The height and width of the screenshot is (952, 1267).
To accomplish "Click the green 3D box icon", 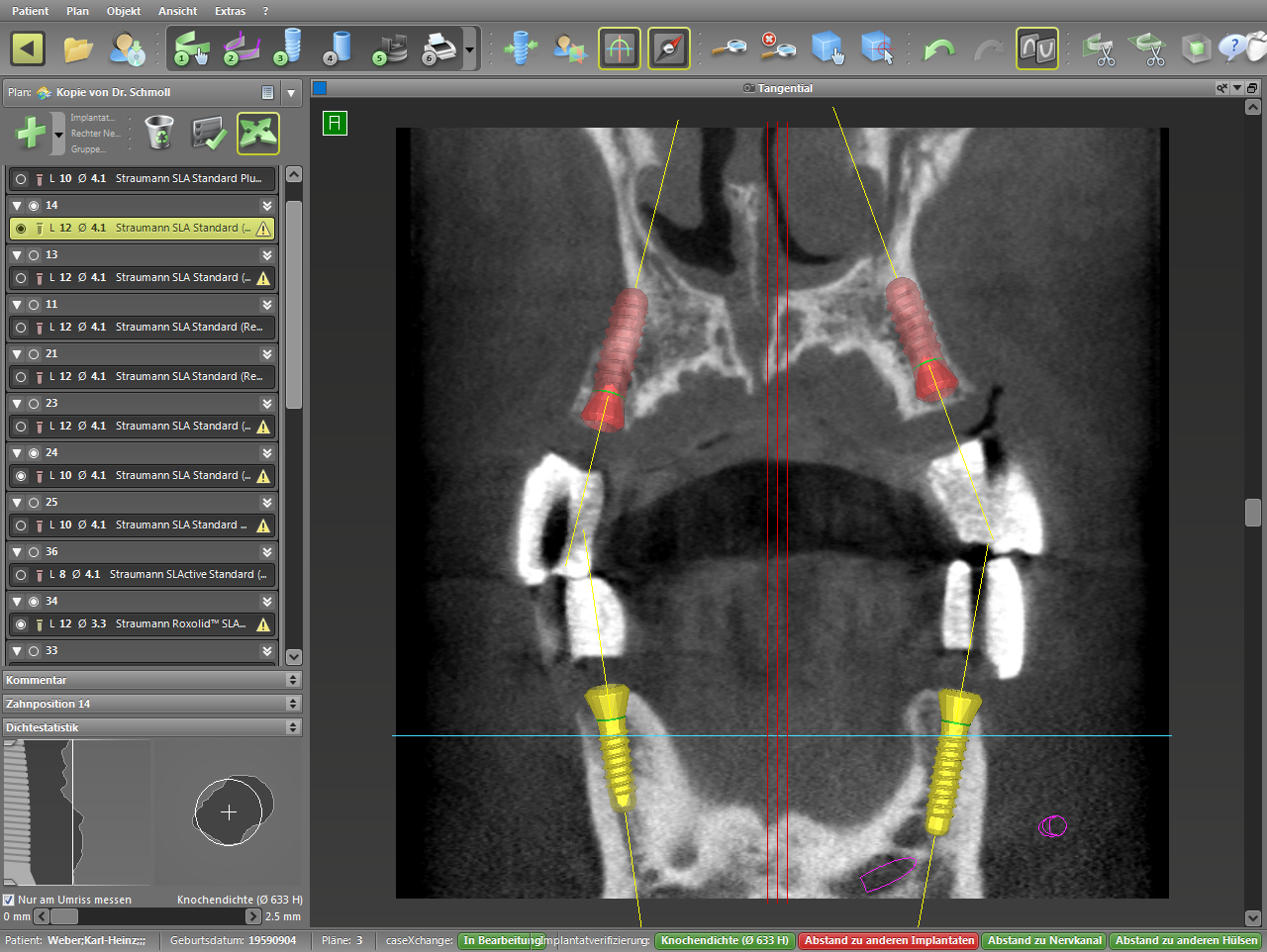I will tap(1196, 48).
